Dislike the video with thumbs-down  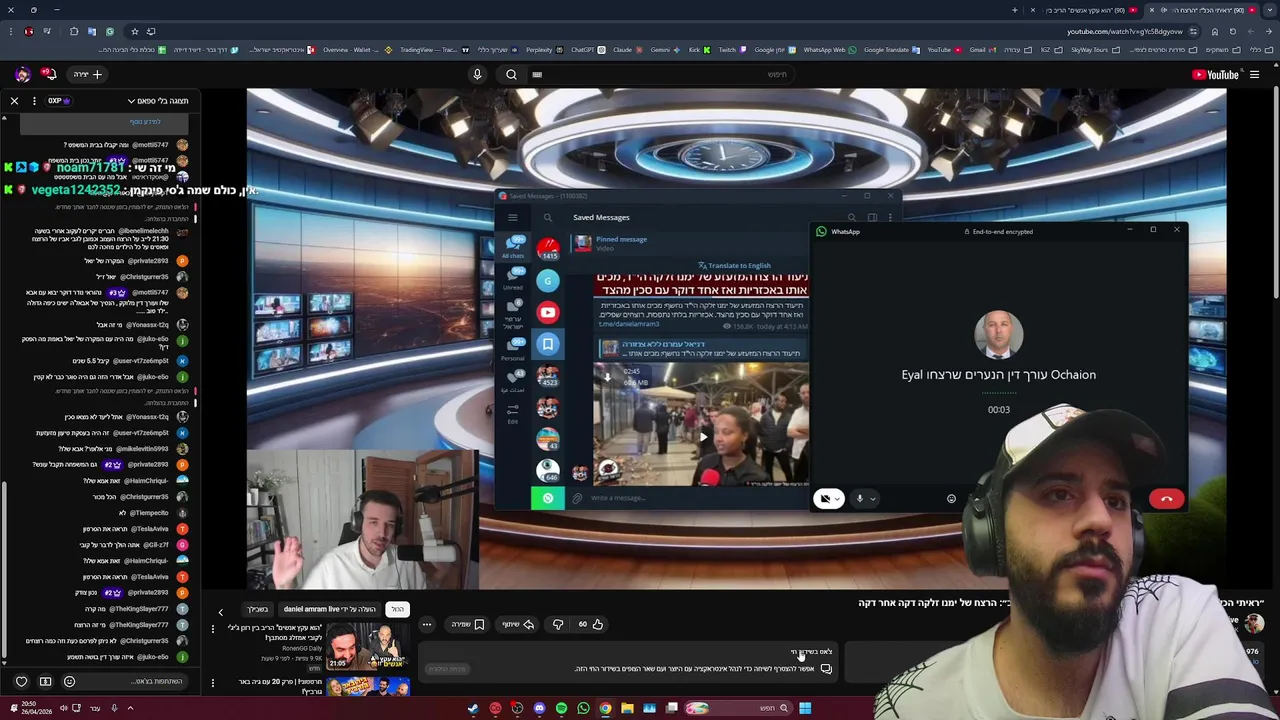pos(558,624)
